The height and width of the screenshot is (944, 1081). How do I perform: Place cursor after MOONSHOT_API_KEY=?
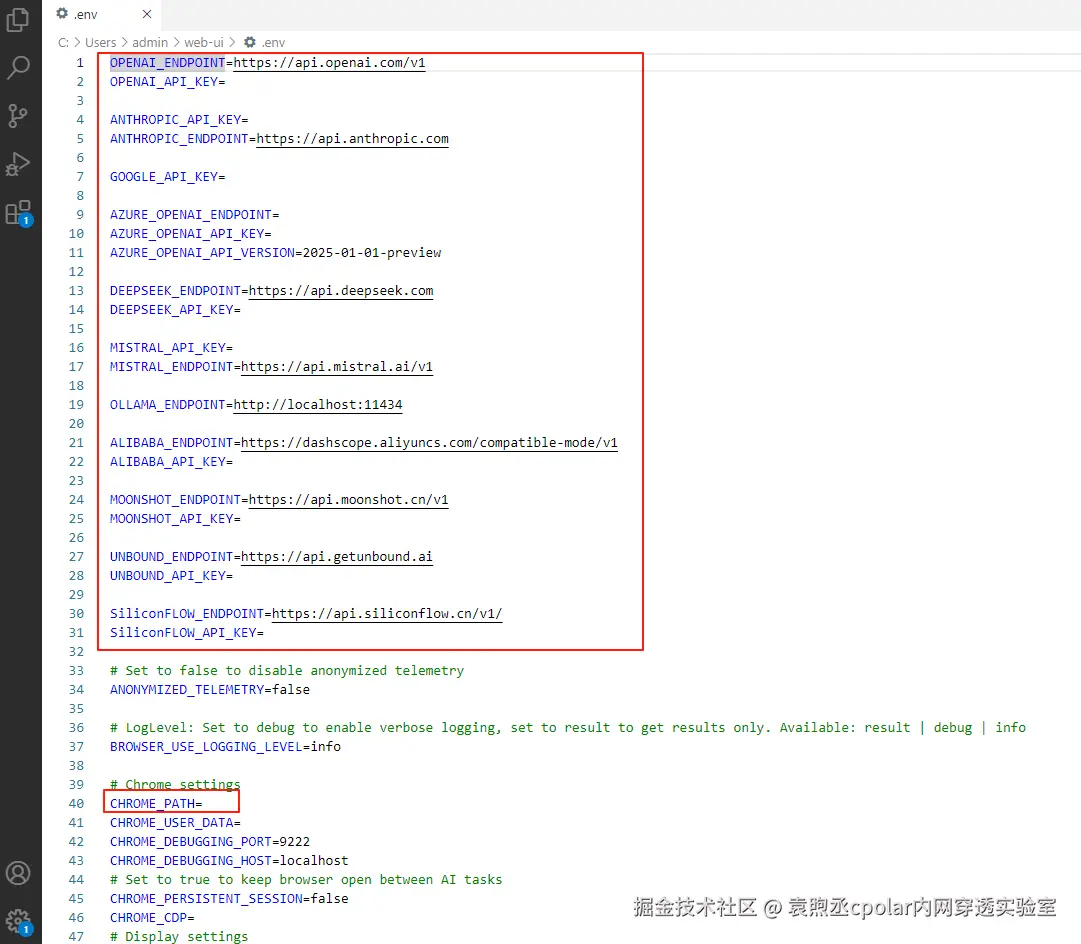click(241, 519)
